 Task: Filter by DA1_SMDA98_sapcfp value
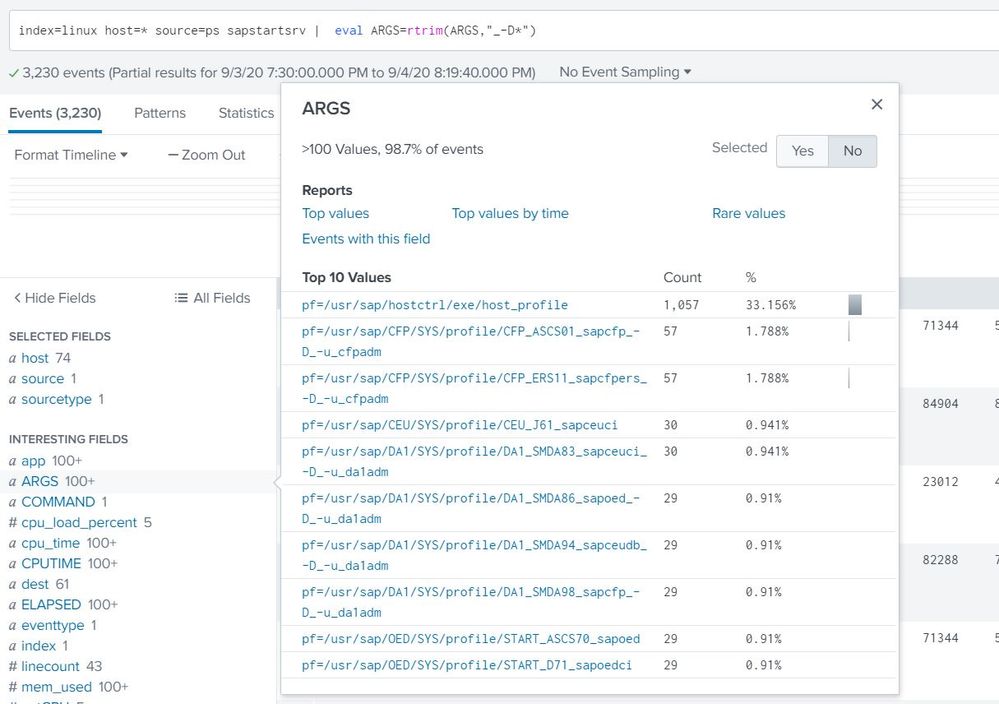pyautogui.click(x=471, y=602)
